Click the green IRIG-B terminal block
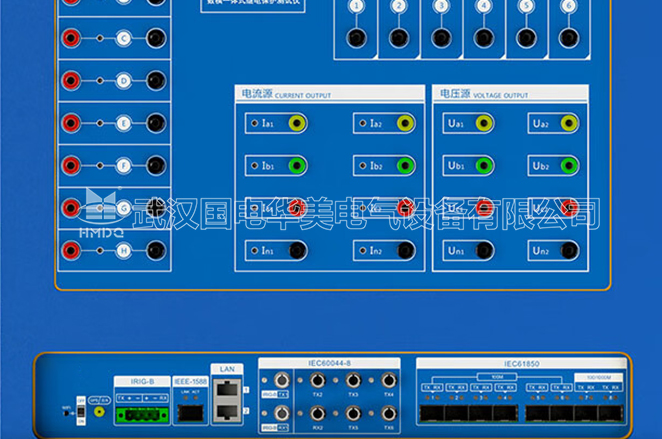The image size is (662, 439). [x=142, y=415]
